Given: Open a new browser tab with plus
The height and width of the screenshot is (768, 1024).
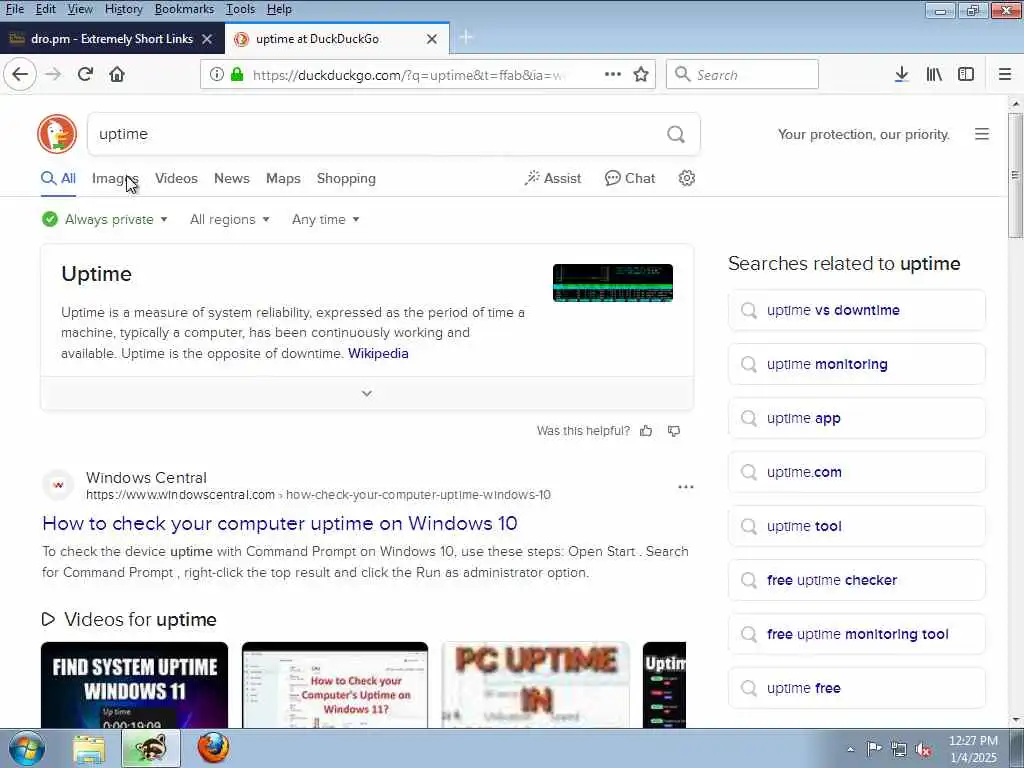Looking at the screenshot, I should [x=466, y=38].
